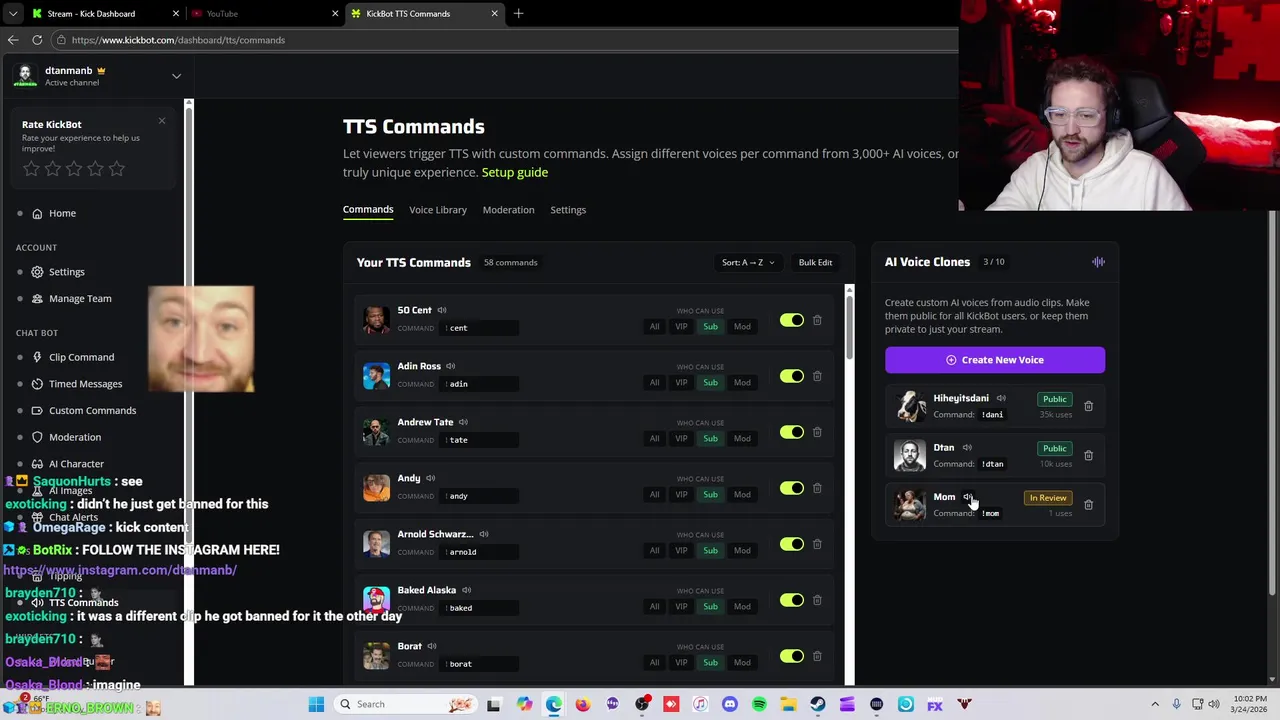The height and width of the screenshot is (720, 1280).
Task: Reload the browser page
Action: [x=37, y=40]
